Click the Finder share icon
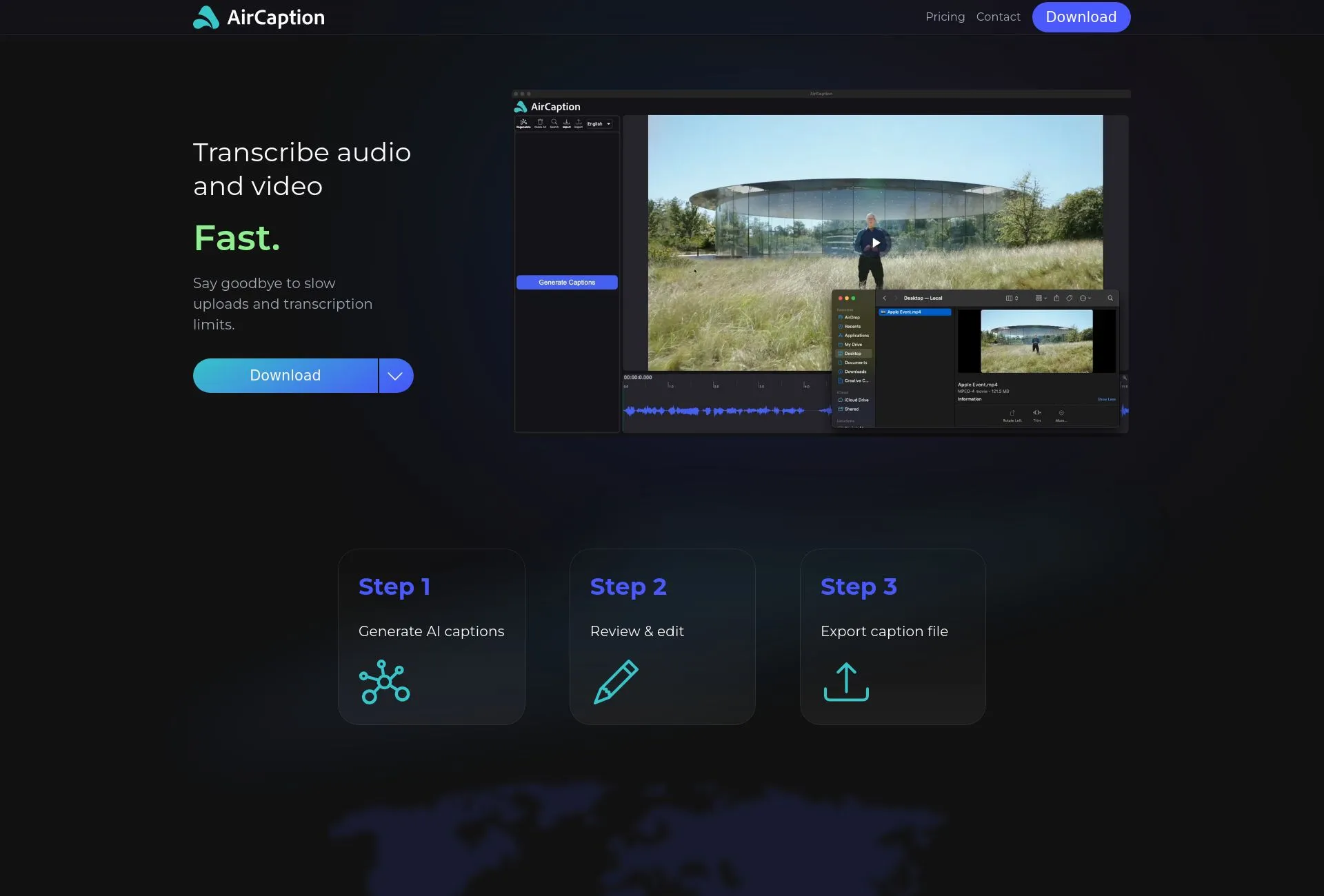 click(1056, 298)
